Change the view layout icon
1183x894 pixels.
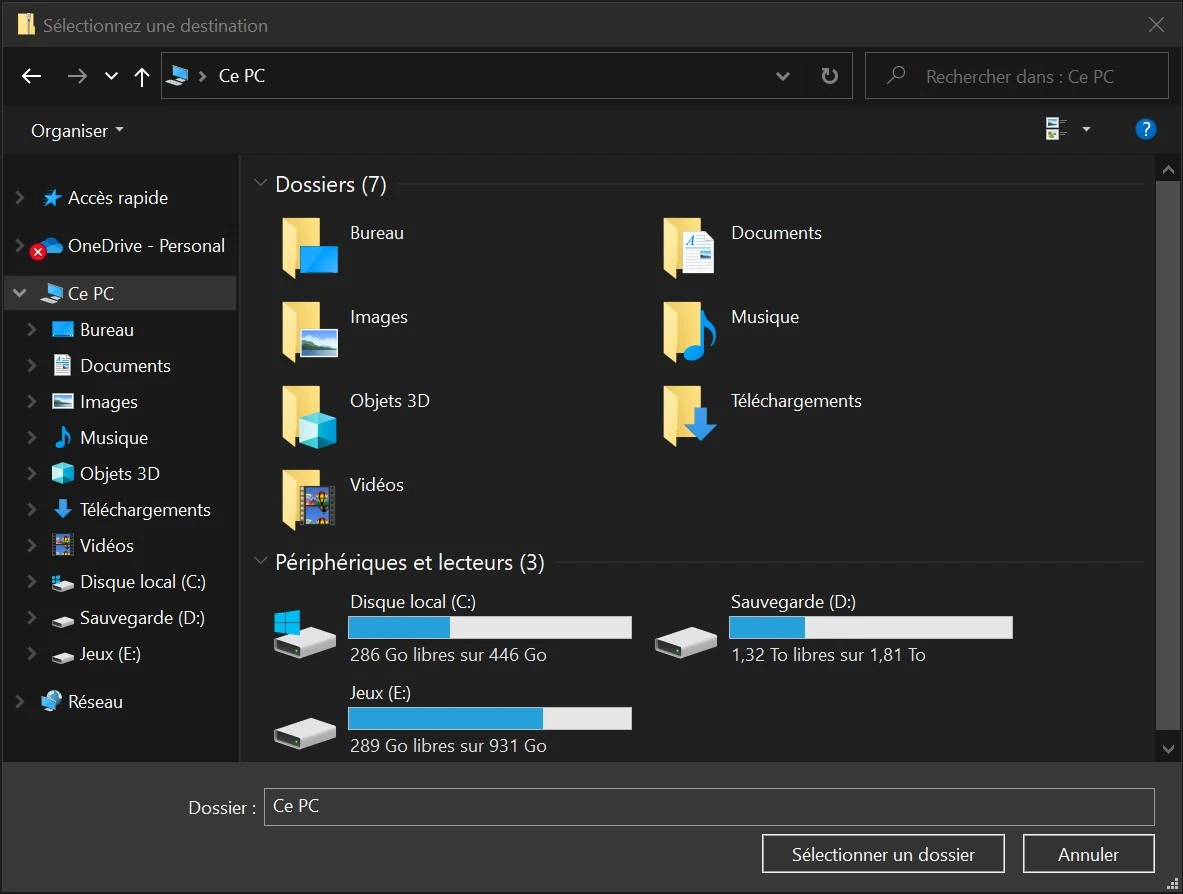tap(1055, 129)
